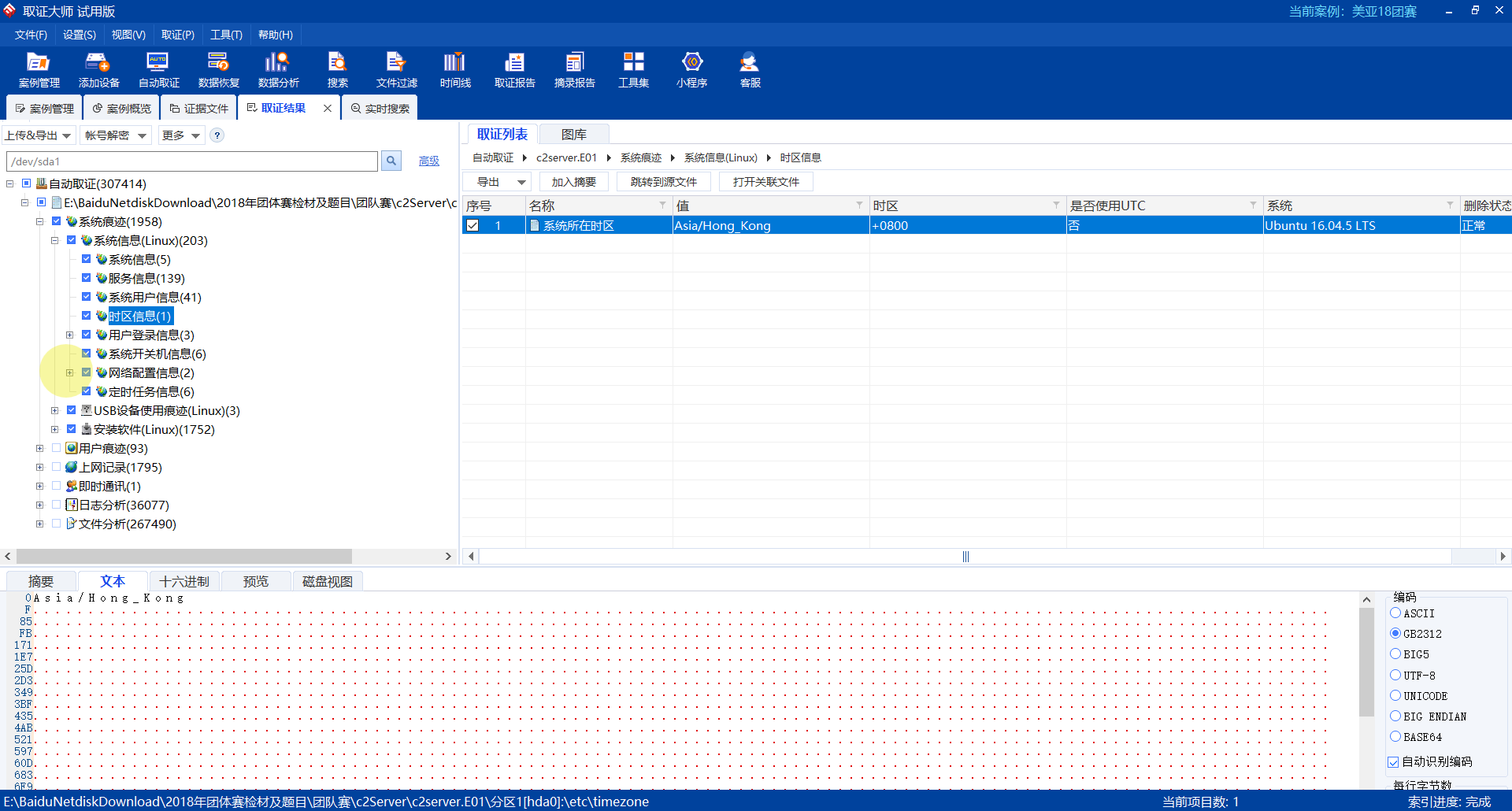Toggle the 自动识别编码 checkbox

1393,761
